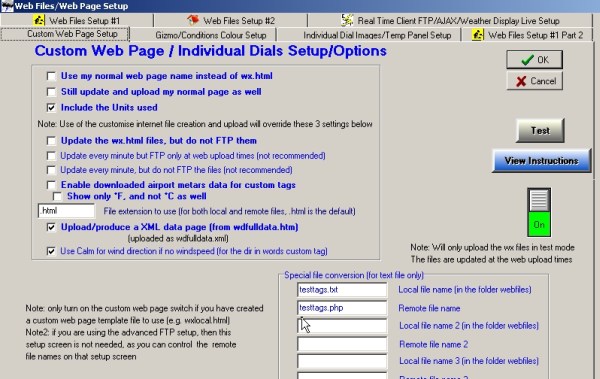The width and height of the screenshot is (600, 379).
Task: Click the testtags.php remote file name field
Action: [342, 308]
